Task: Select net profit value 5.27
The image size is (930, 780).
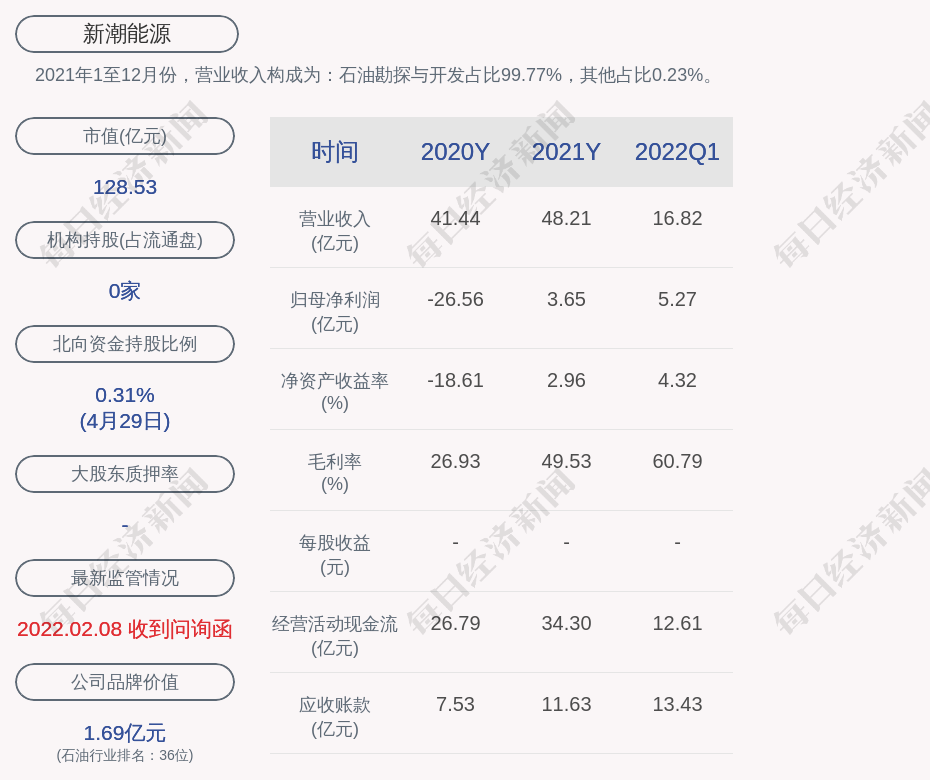Action: [x=677, y=299]
